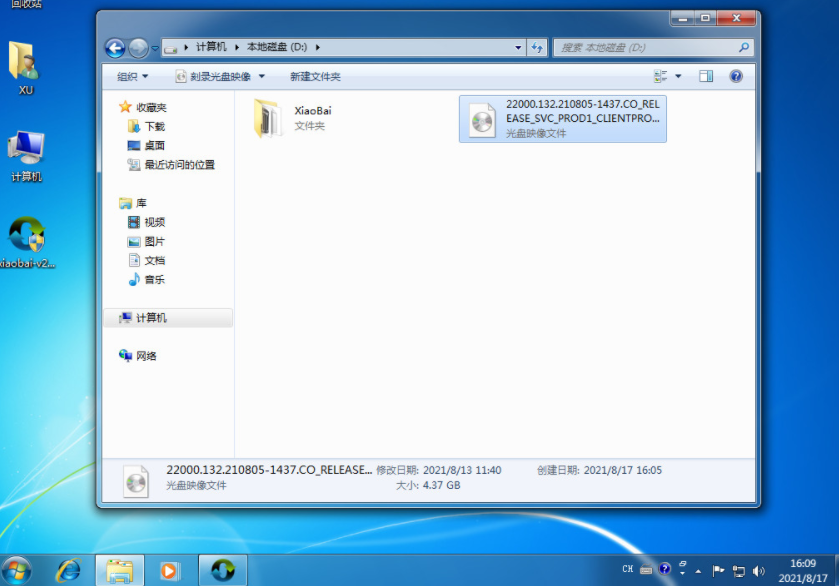Click the Back navigation arrow button

[115, 47]
